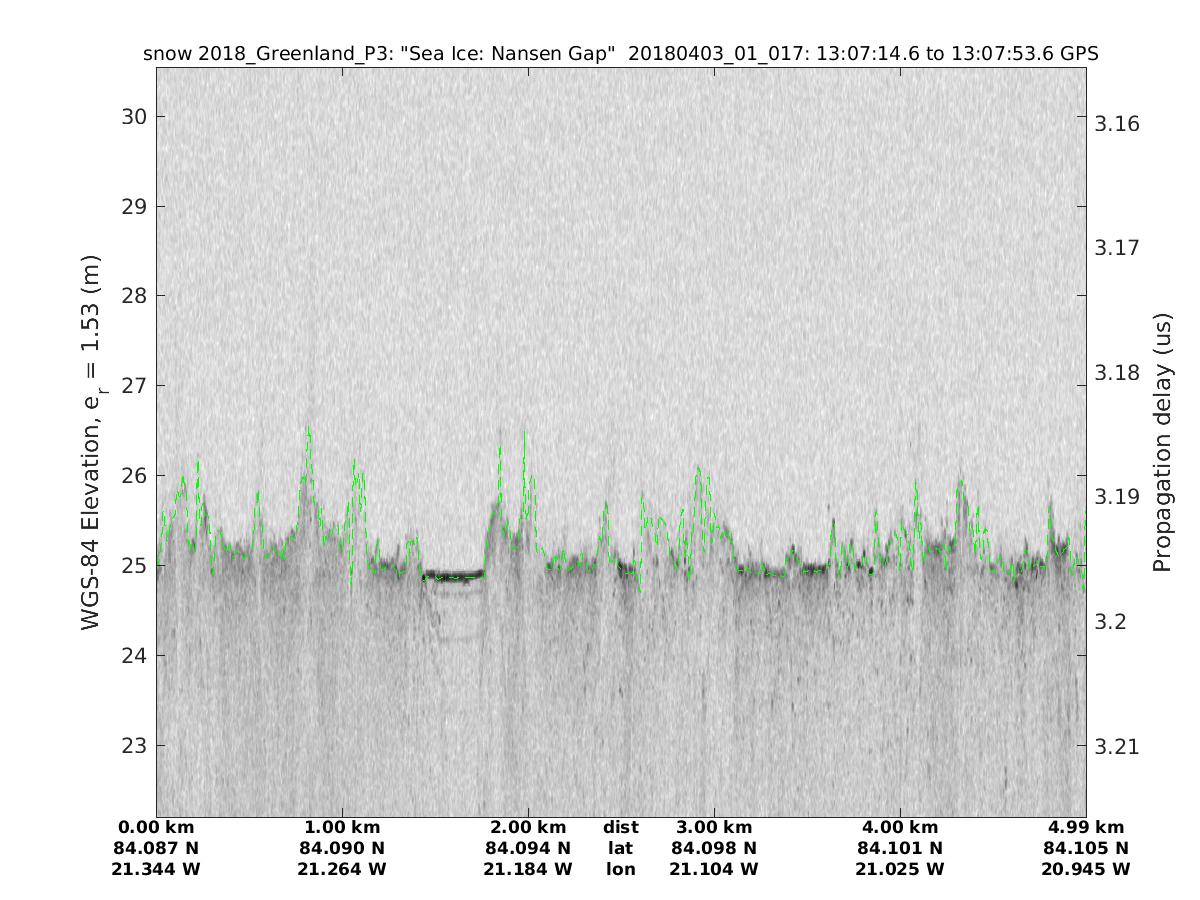
Task: Click the dark flat echo segment near 1.6 km
Action: click(453, 575)
